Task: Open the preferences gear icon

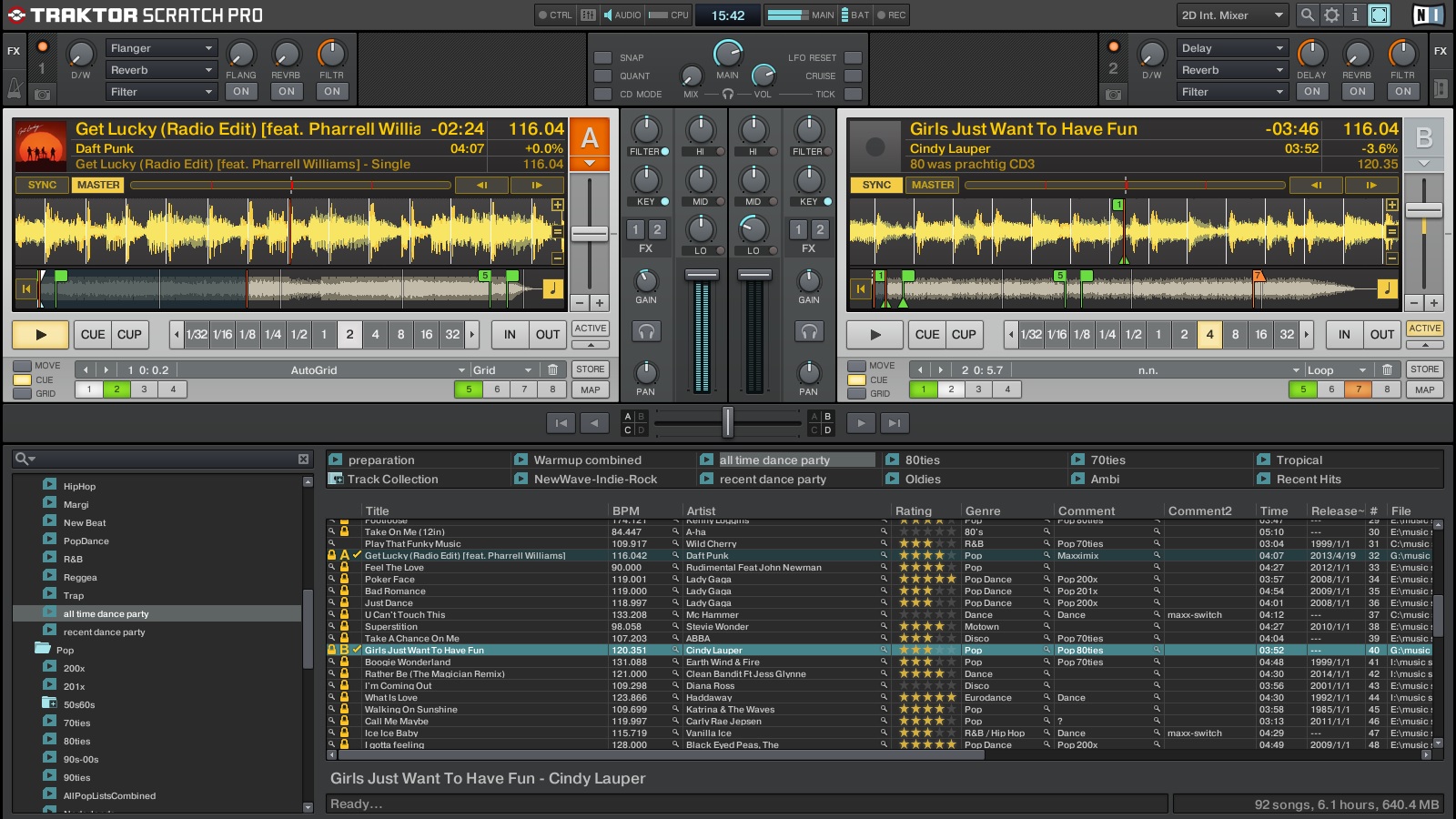Action: point(1331,15)
